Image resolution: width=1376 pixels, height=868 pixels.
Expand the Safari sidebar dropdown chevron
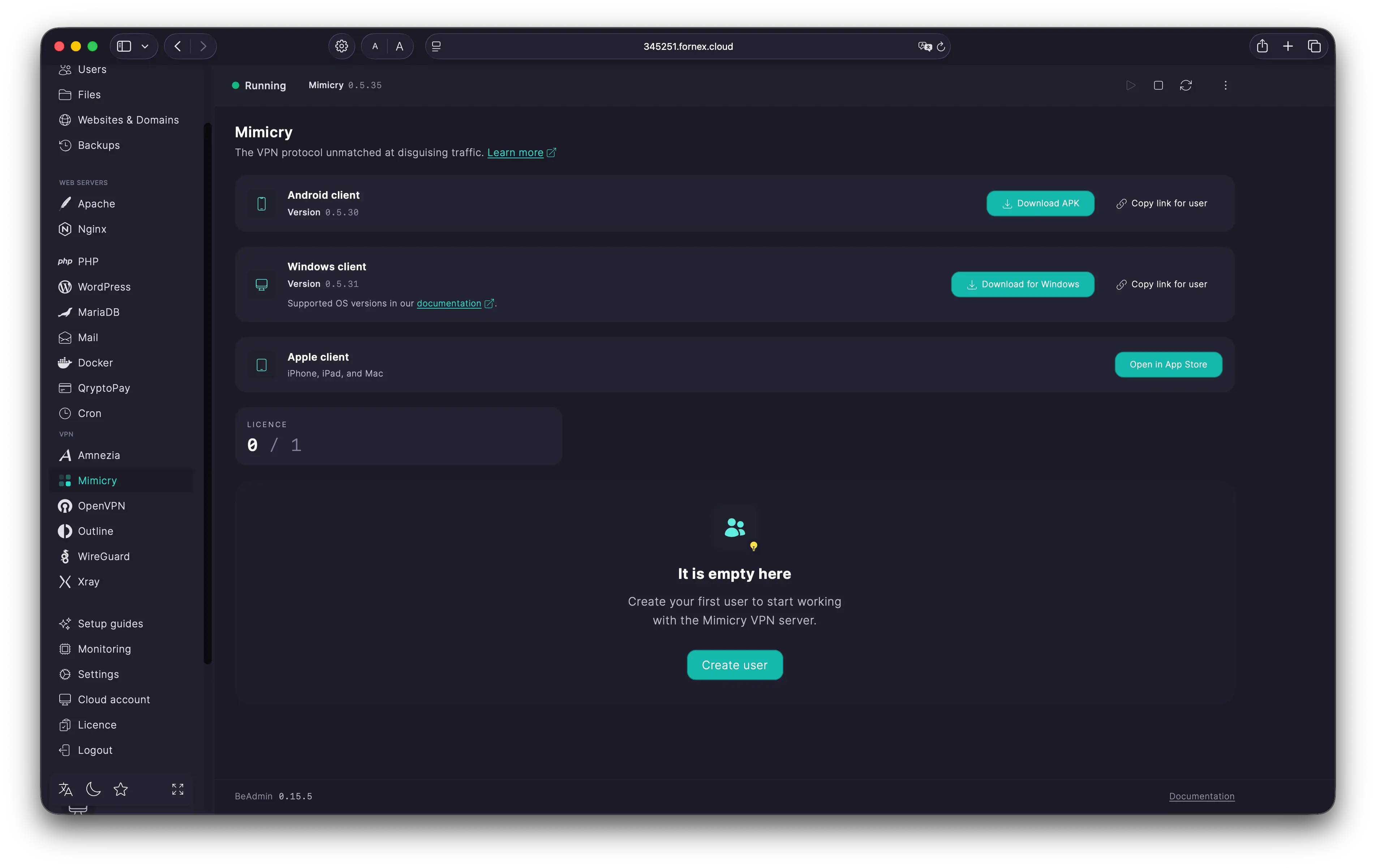[145, 46]
